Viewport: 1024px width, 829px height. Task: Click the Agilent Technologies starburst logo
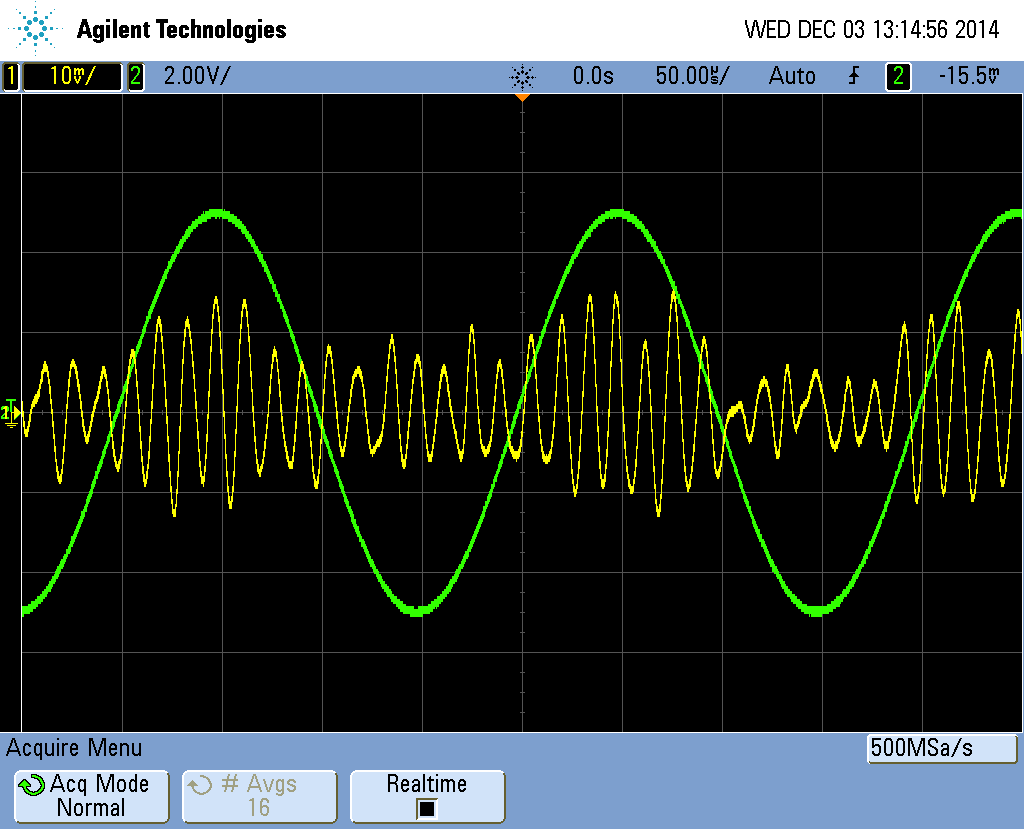pos(36,29)
